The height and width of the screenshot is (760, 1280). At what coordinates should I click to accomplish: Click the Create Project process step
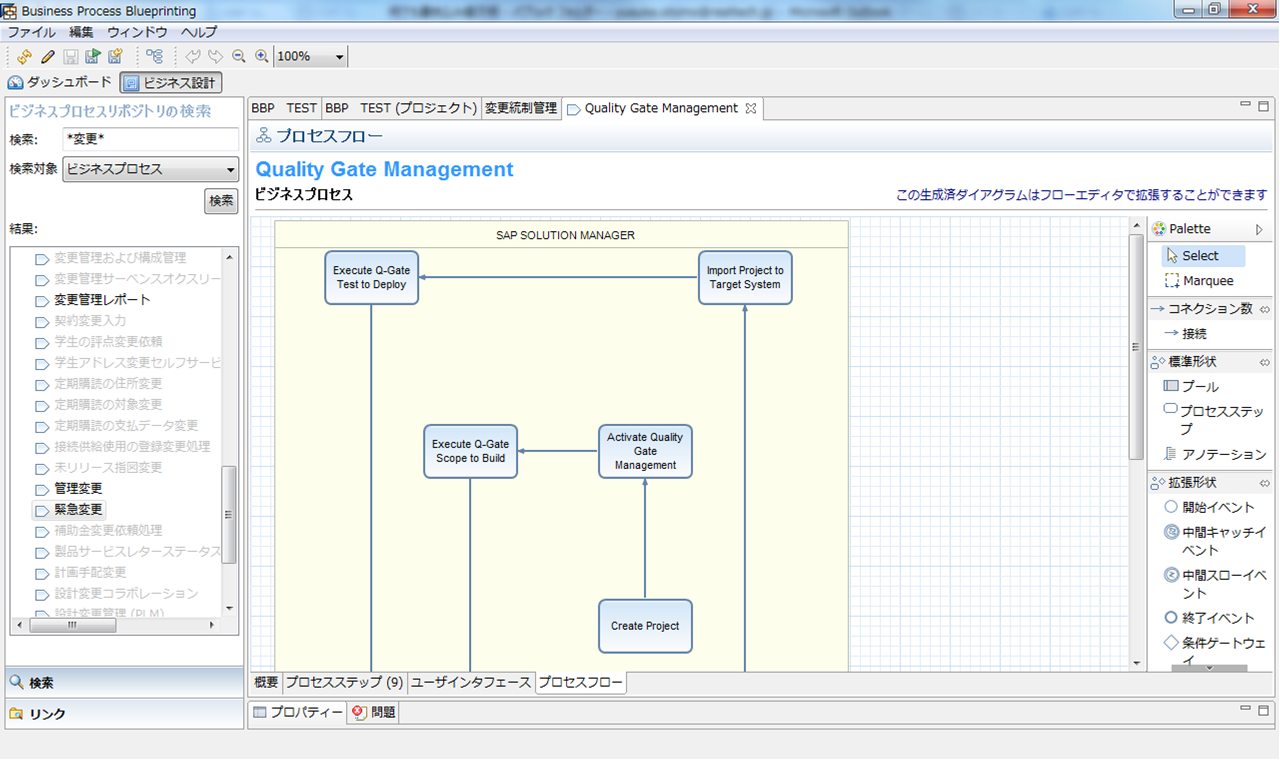[x=645, y=626]
